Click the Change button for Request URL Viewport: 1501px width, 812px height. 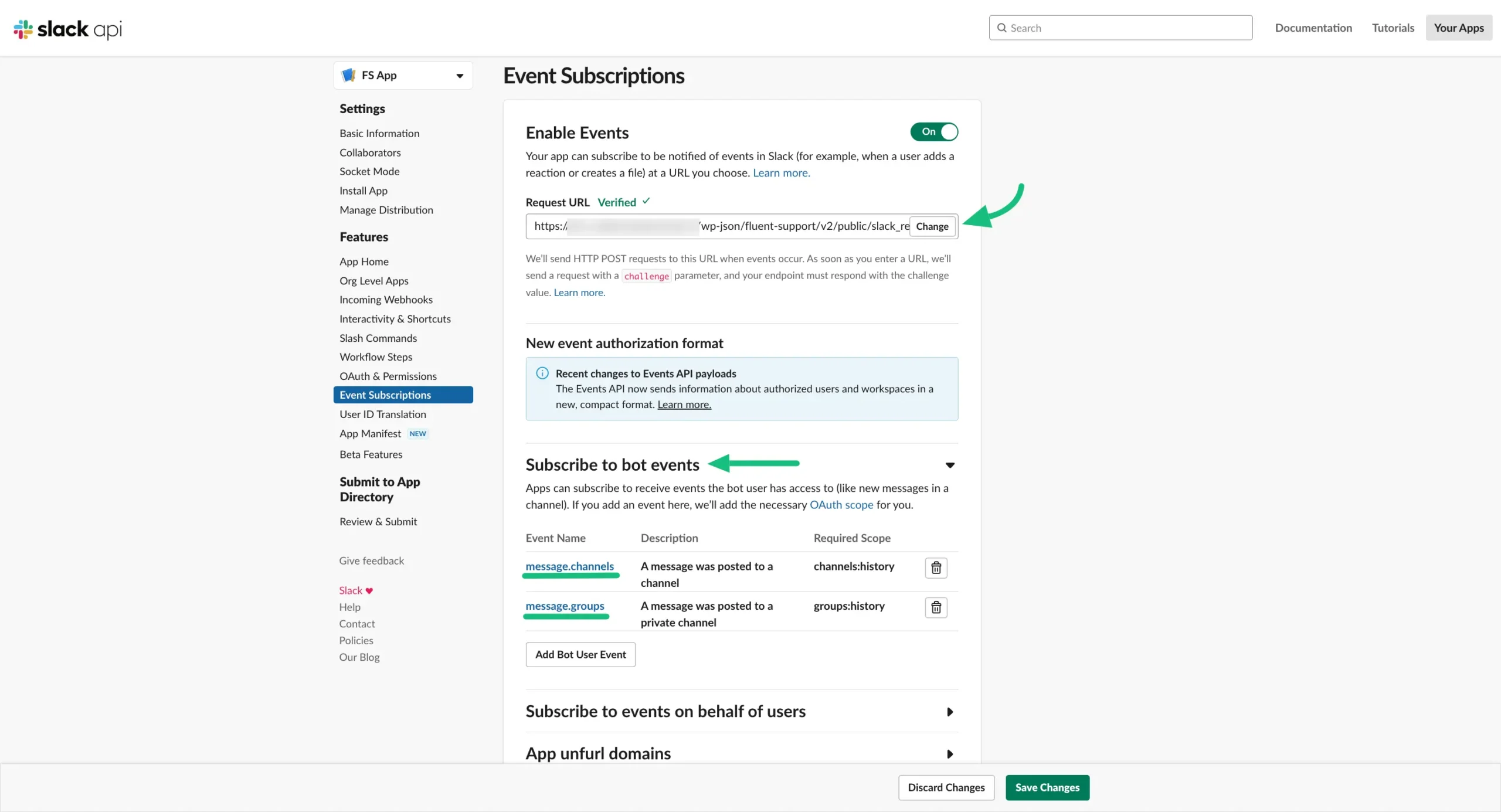tap(931, 225)
